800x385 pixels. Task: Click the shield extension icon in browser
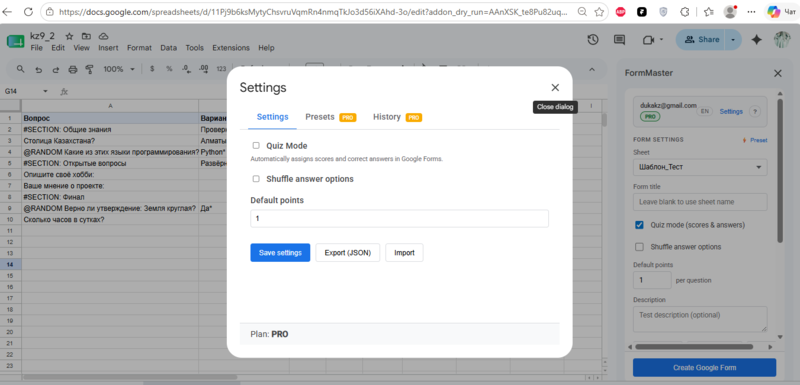pyautogui.click(x=663, y=12)
